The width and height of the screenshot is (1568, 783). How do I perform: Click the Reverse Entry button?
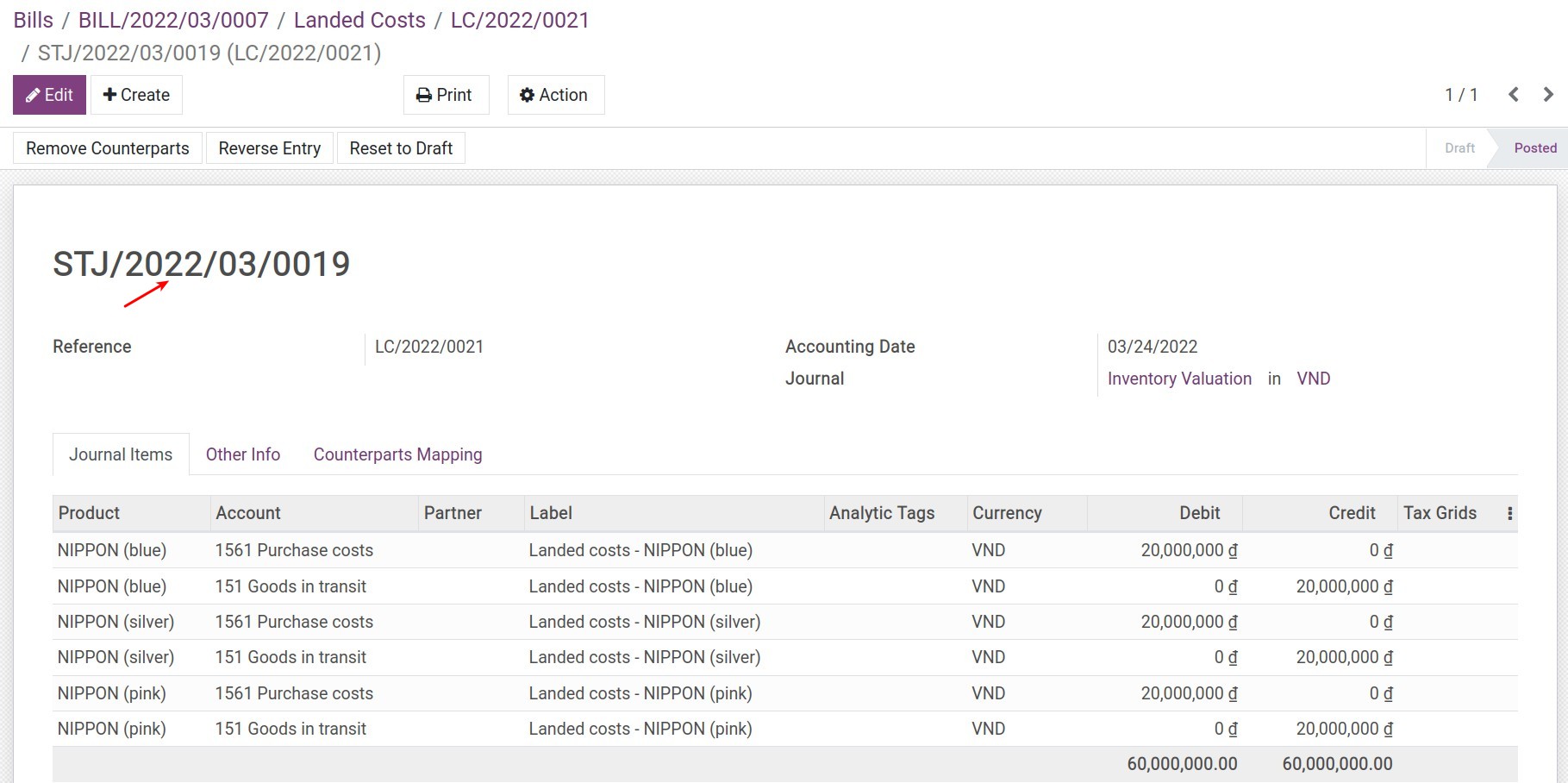point(269,147)
